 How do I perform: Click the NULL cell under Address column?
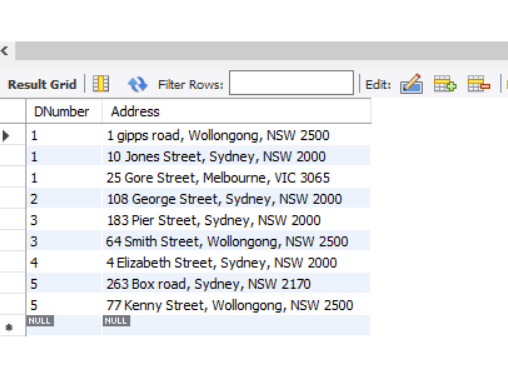pos(236,325)
